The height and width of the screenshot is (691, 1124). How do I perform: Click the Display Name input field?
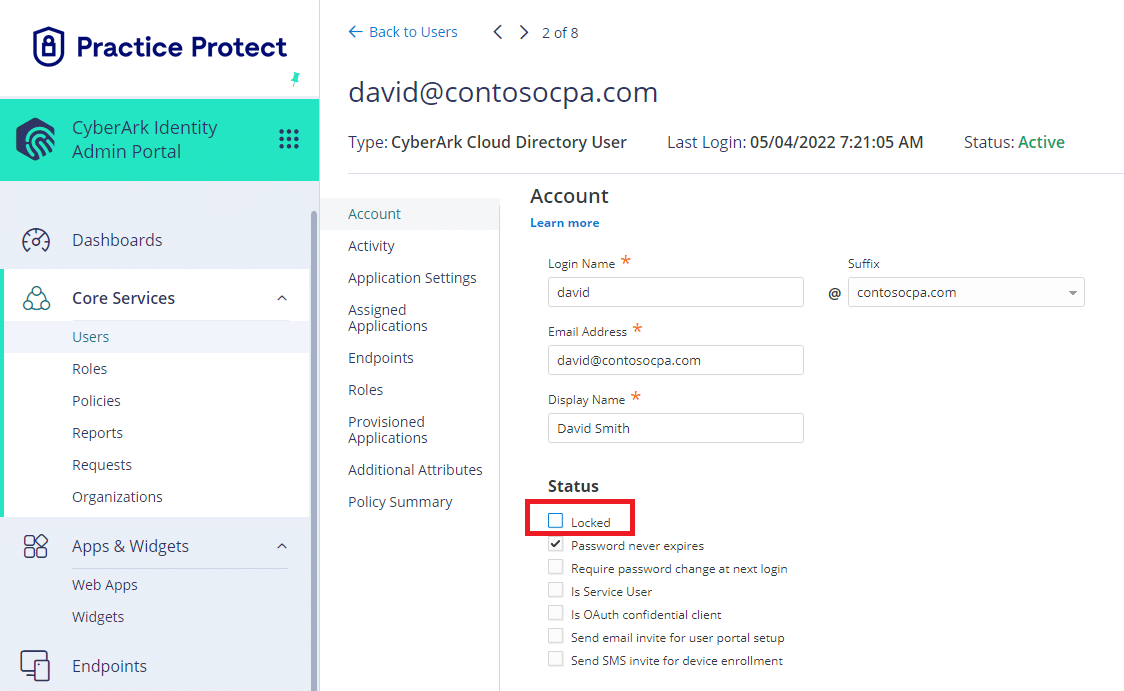tap(675, 428)
